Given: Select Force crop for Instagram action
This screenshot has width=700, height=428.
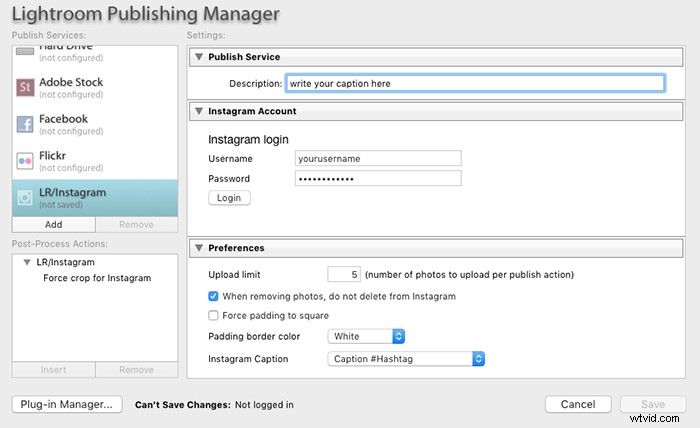Looking at the screenshot, I should coord(97,277).
